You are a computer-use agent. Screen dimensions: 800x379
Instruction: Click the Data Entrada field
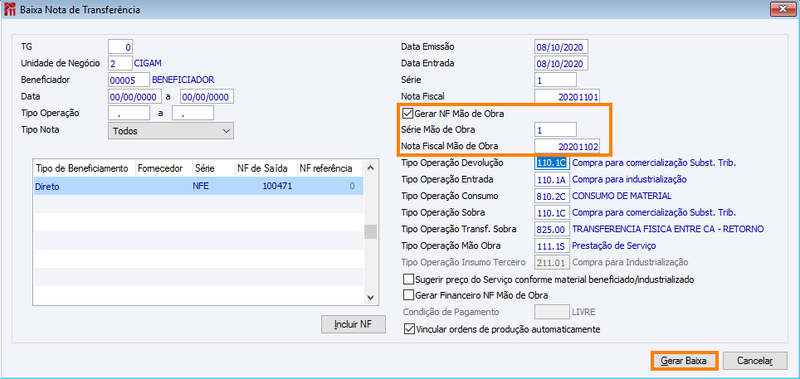pyautogui.click(x=561, y=63)
